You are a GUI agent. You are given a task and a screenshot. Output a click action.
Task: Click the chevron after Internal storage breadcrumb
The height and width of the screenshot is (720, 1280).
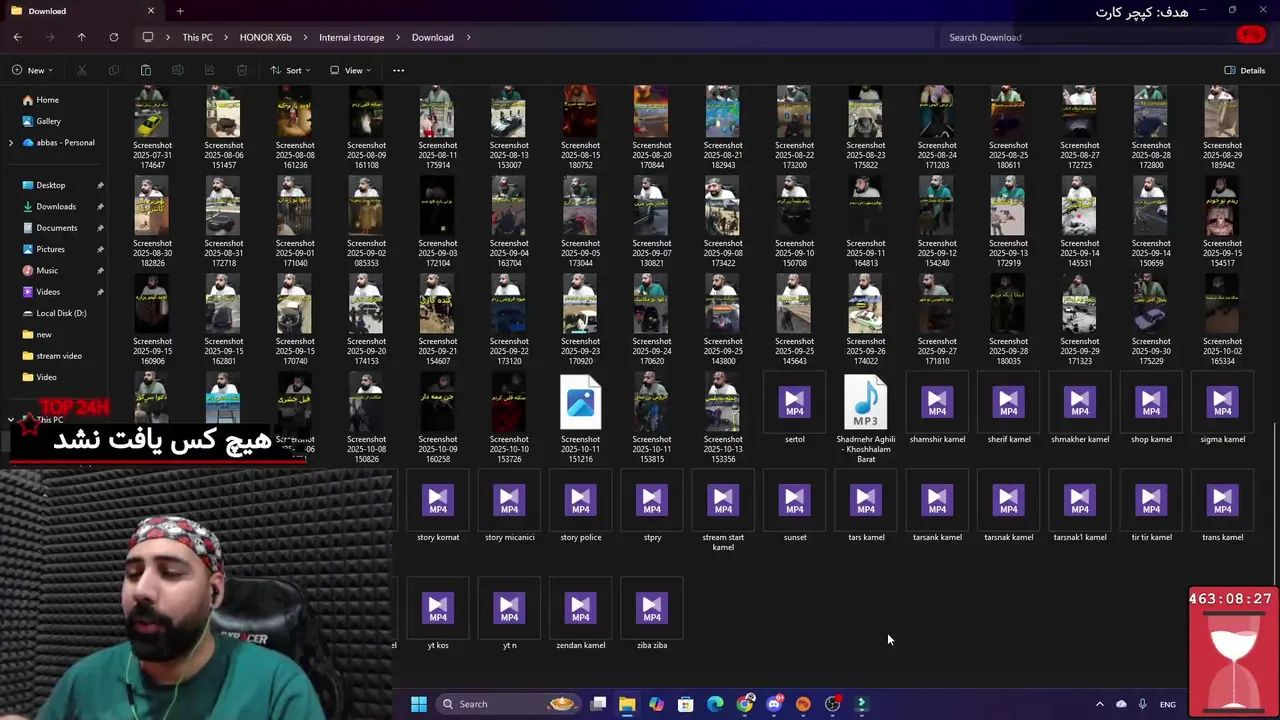click(x=398, y=37)
